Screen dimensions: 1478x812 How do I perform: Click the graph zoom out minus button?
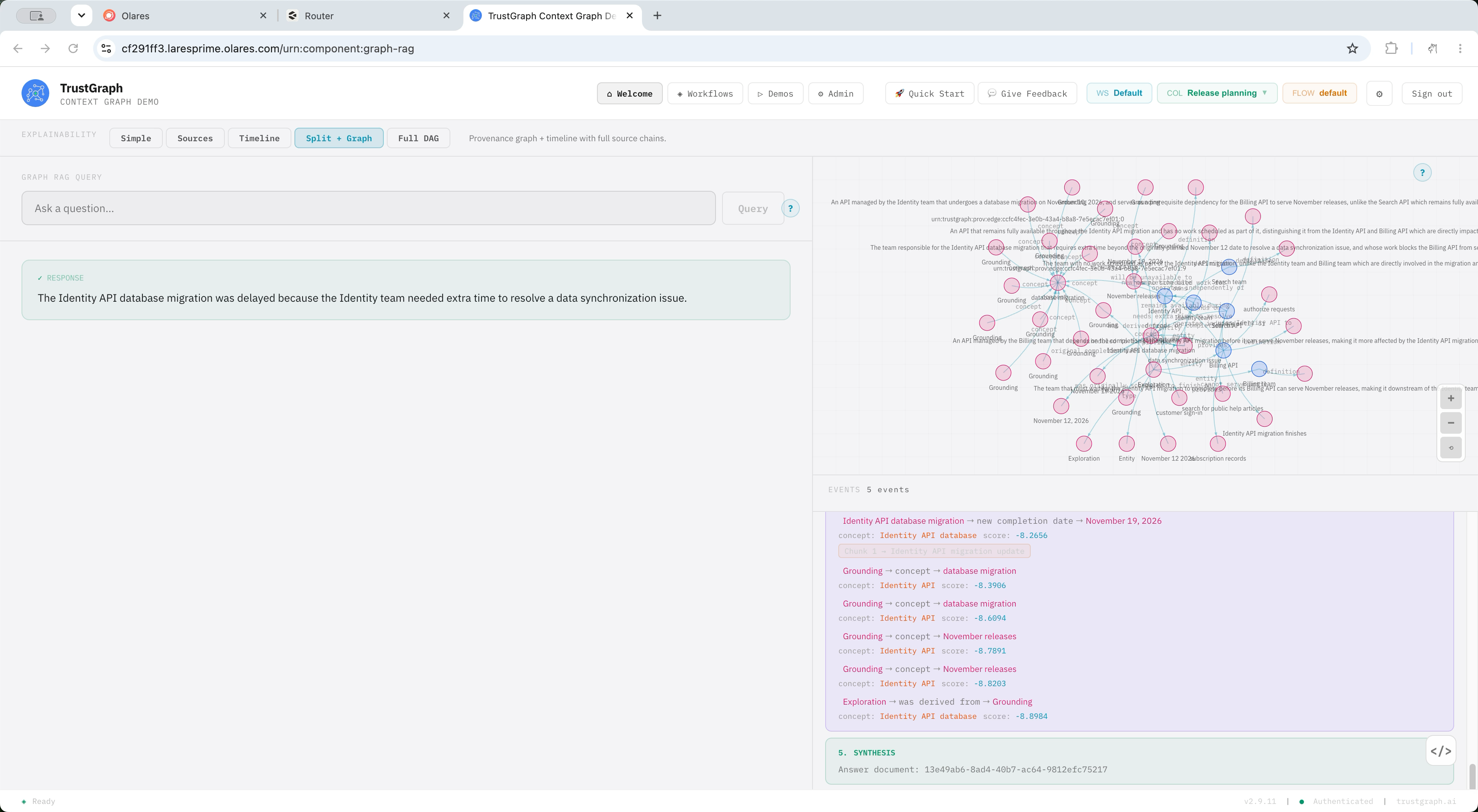[1451, 423]
